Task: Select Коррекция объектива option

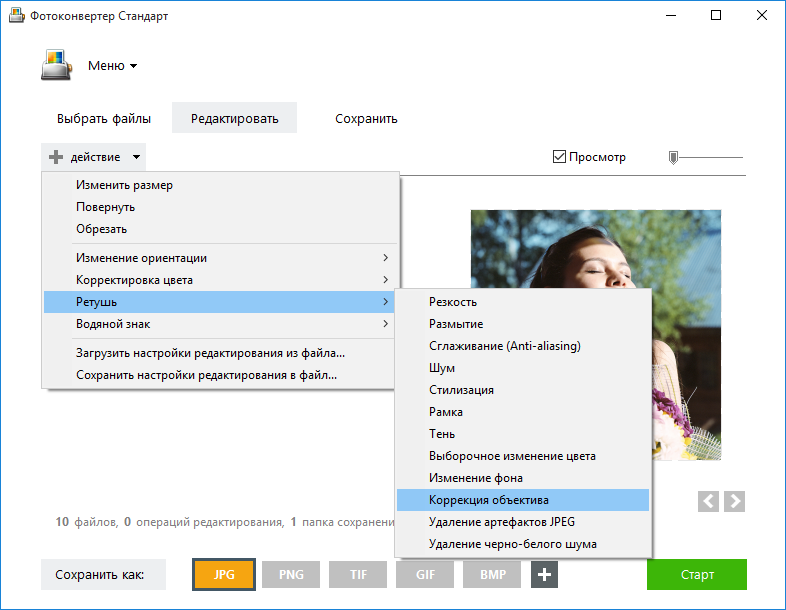Action: click(523, 500)
